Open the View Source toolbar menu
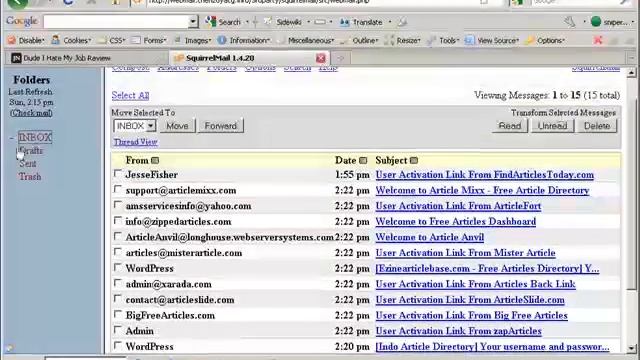This screenshot has height=360, width=640. (493, 40)
